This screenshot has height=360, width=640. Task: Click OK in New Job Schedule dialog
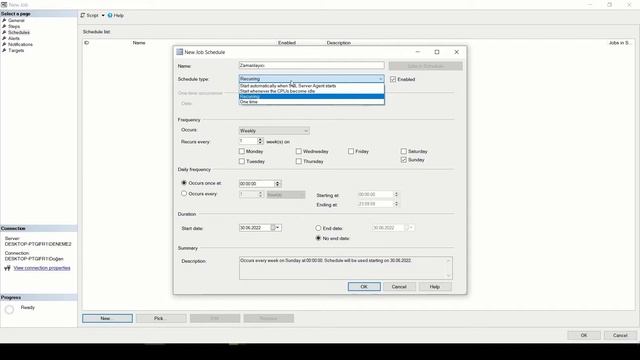click(x=364, y=287)
